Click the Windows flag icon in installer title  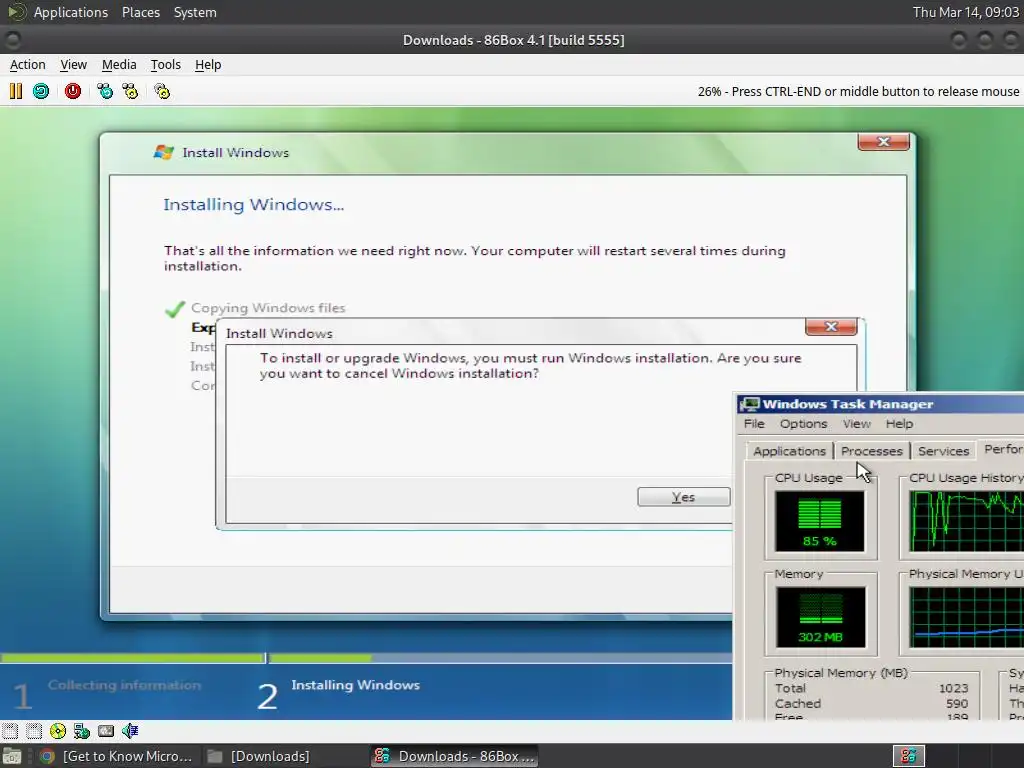(x=163, y=152)
